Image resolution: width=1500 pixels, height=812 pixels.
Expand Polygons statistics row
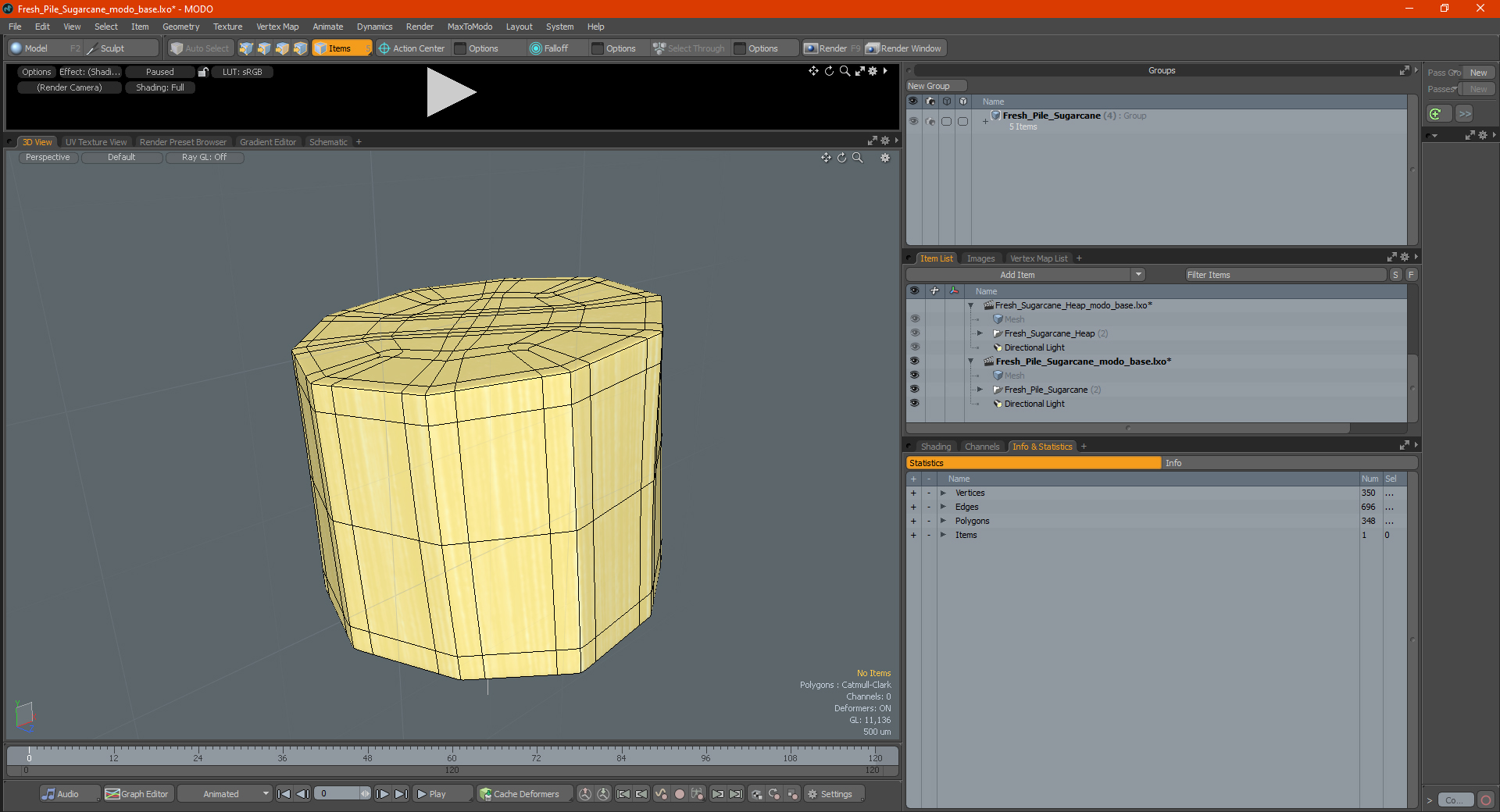[943, 522]
